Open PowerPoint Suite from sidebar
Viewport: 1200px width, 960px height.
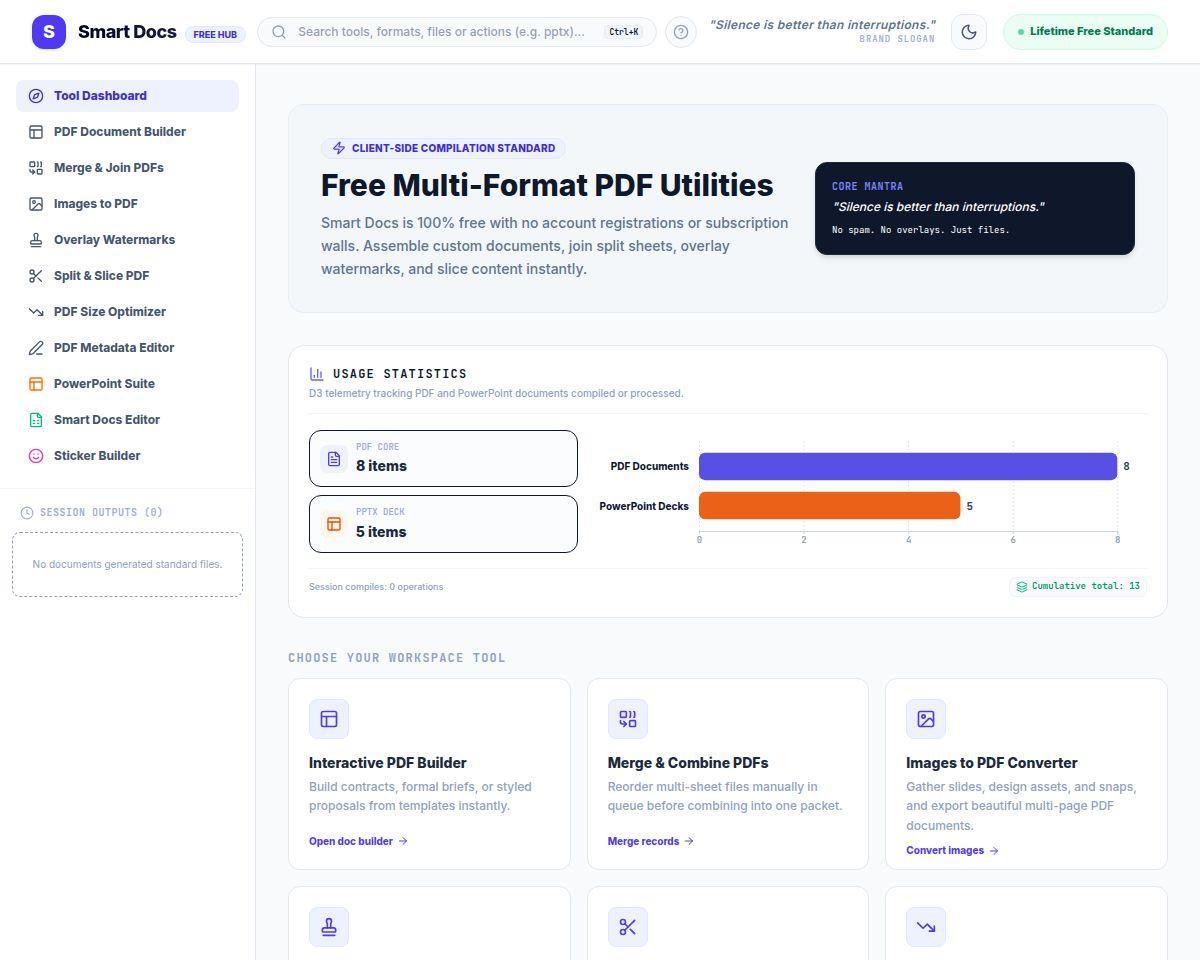click(127, 384)
